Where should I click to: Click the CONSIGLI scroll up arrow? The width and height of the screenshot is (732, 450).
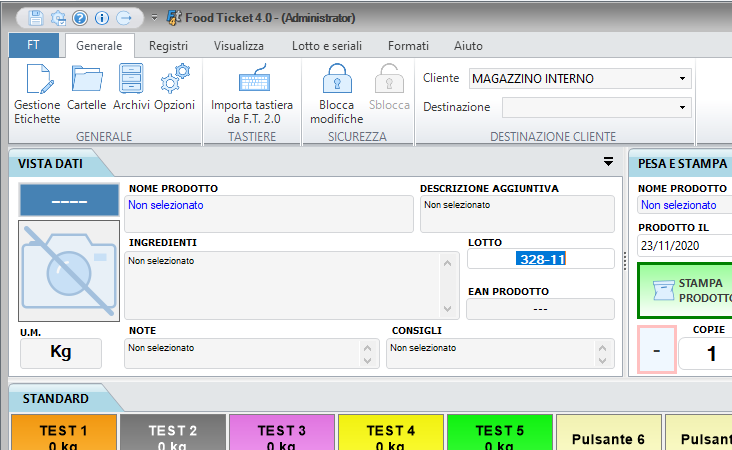(x=602, y=348)
